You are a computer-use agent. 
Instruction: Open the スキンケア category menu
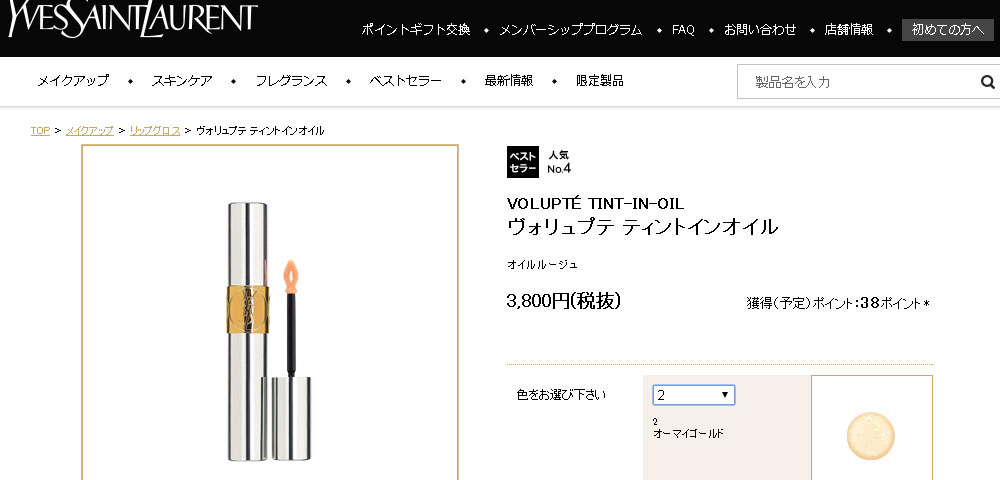pyautogui.click(x=182, y=81)
